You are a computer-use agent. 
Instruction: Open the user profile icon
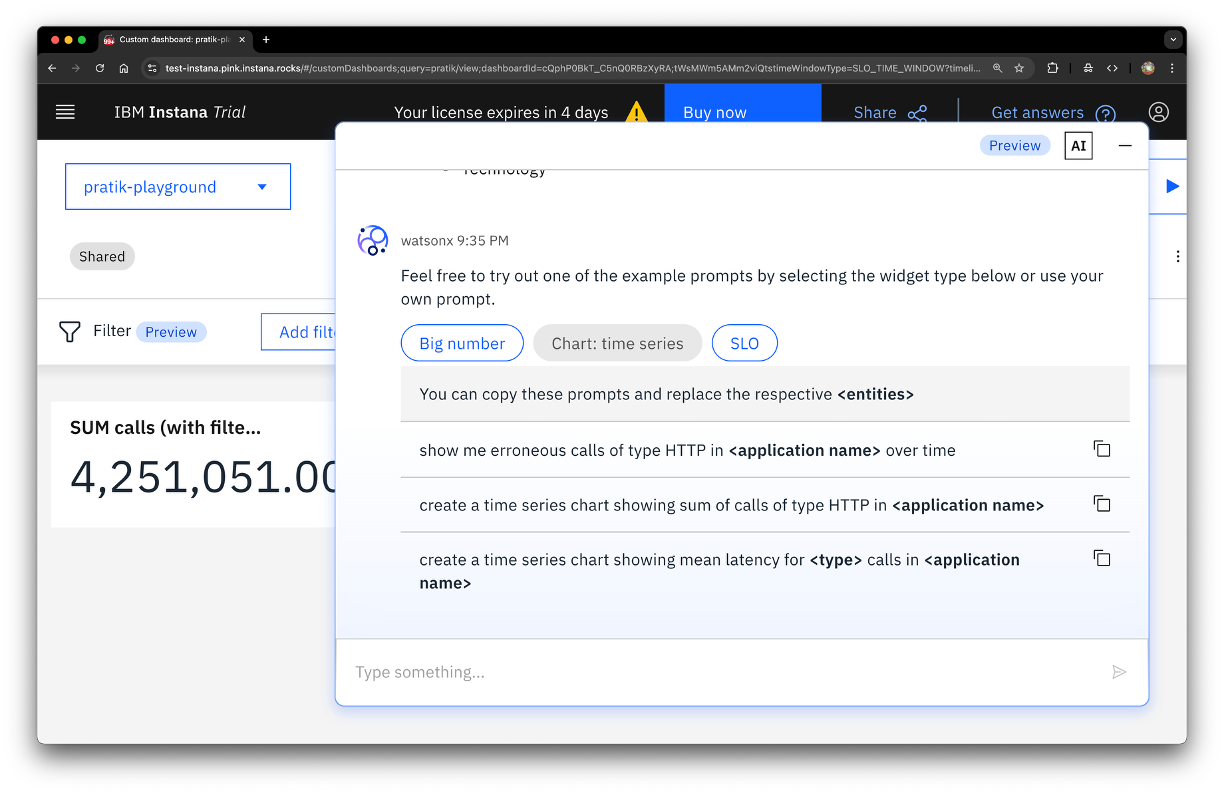pos(1158,112)
